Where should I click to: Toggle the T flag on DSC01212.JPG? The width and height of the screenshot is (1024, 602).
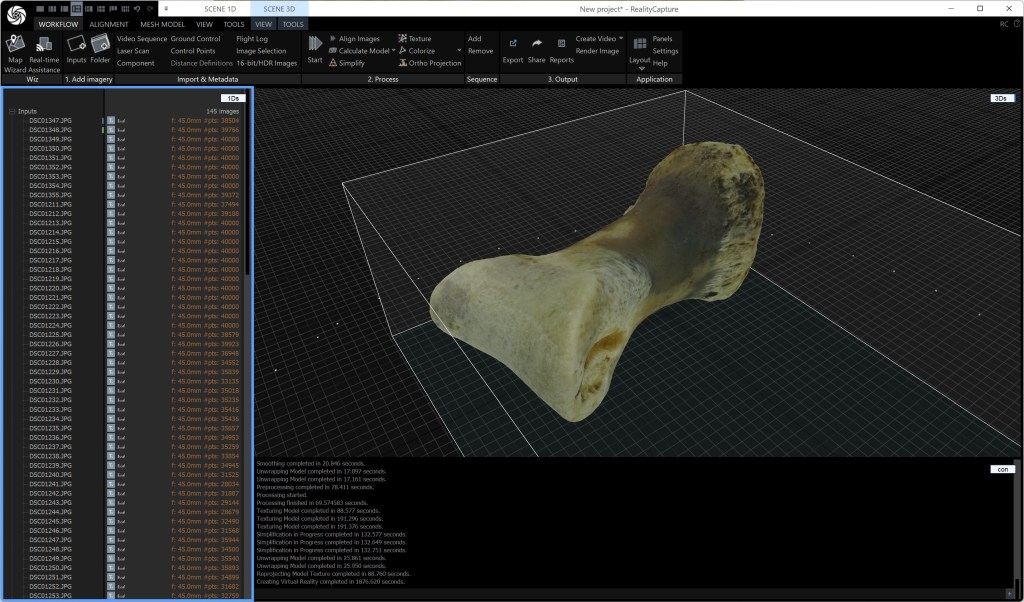[x=111, y=214]
